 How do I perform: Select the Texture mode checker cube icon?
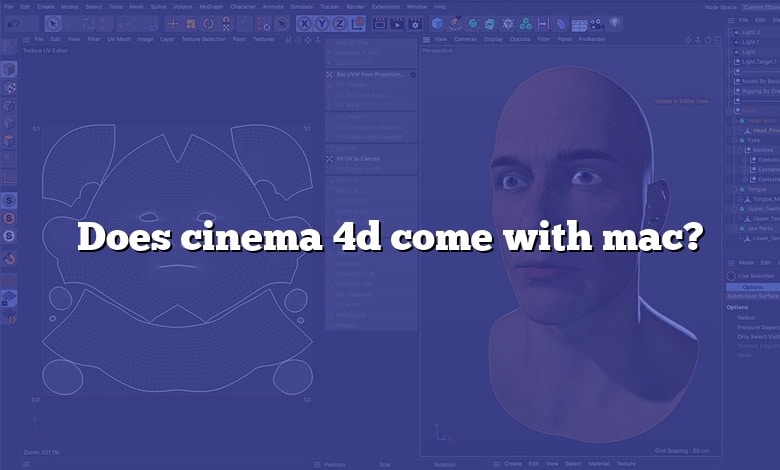coord(9,88)
